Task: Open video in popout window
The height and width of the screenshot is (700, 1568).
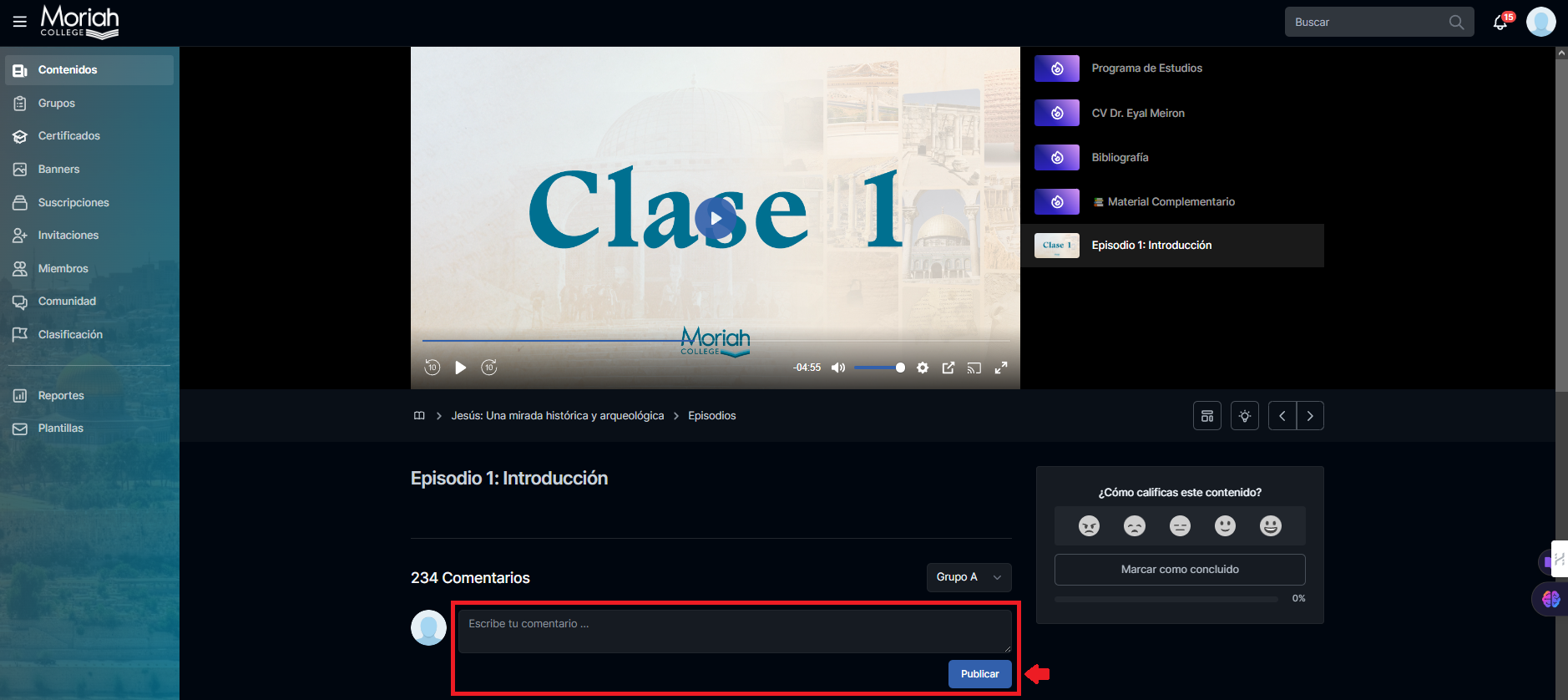Action: 948,368
